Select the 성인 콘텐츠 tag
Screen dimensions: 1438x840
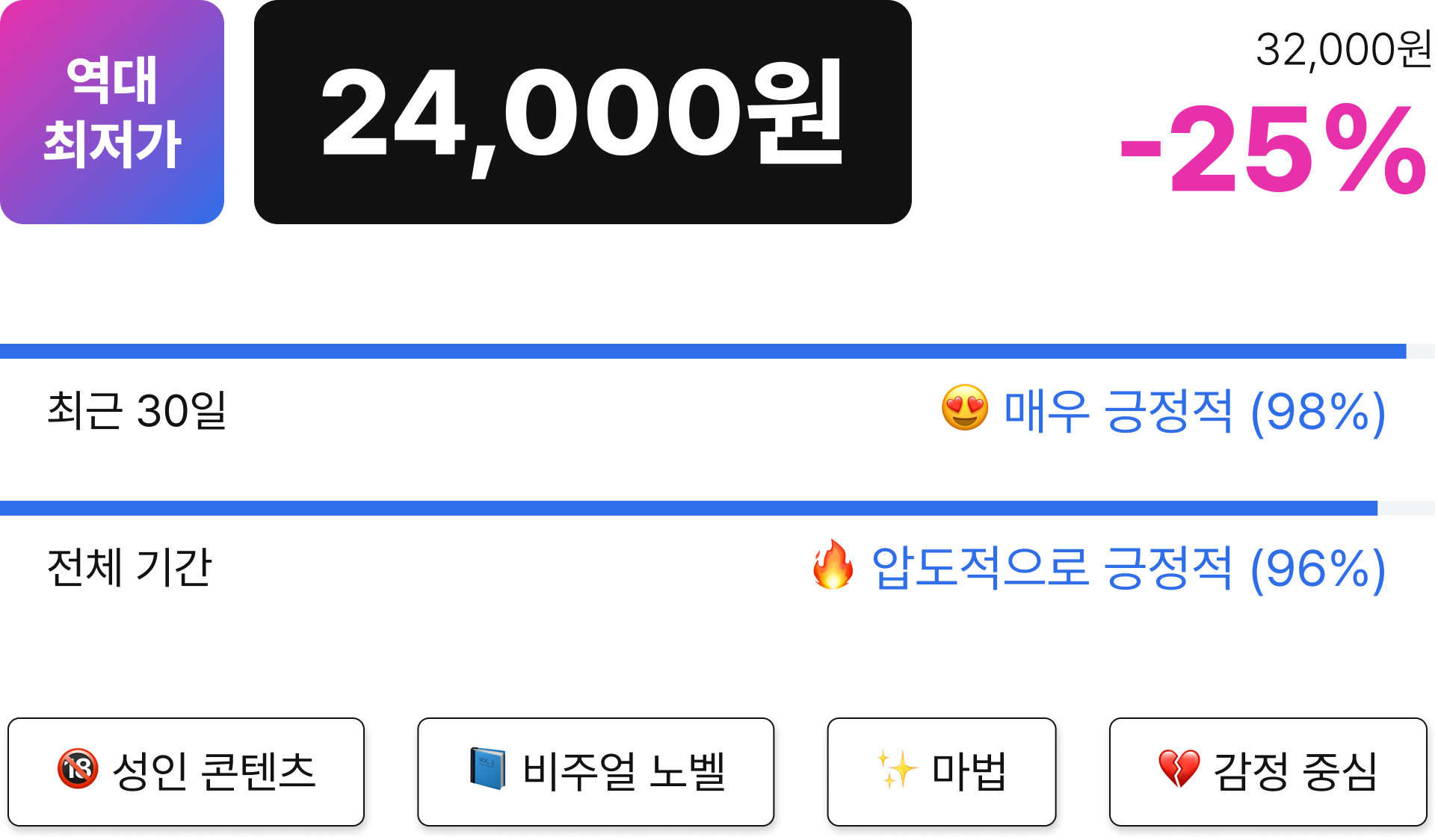click(186, 772)
